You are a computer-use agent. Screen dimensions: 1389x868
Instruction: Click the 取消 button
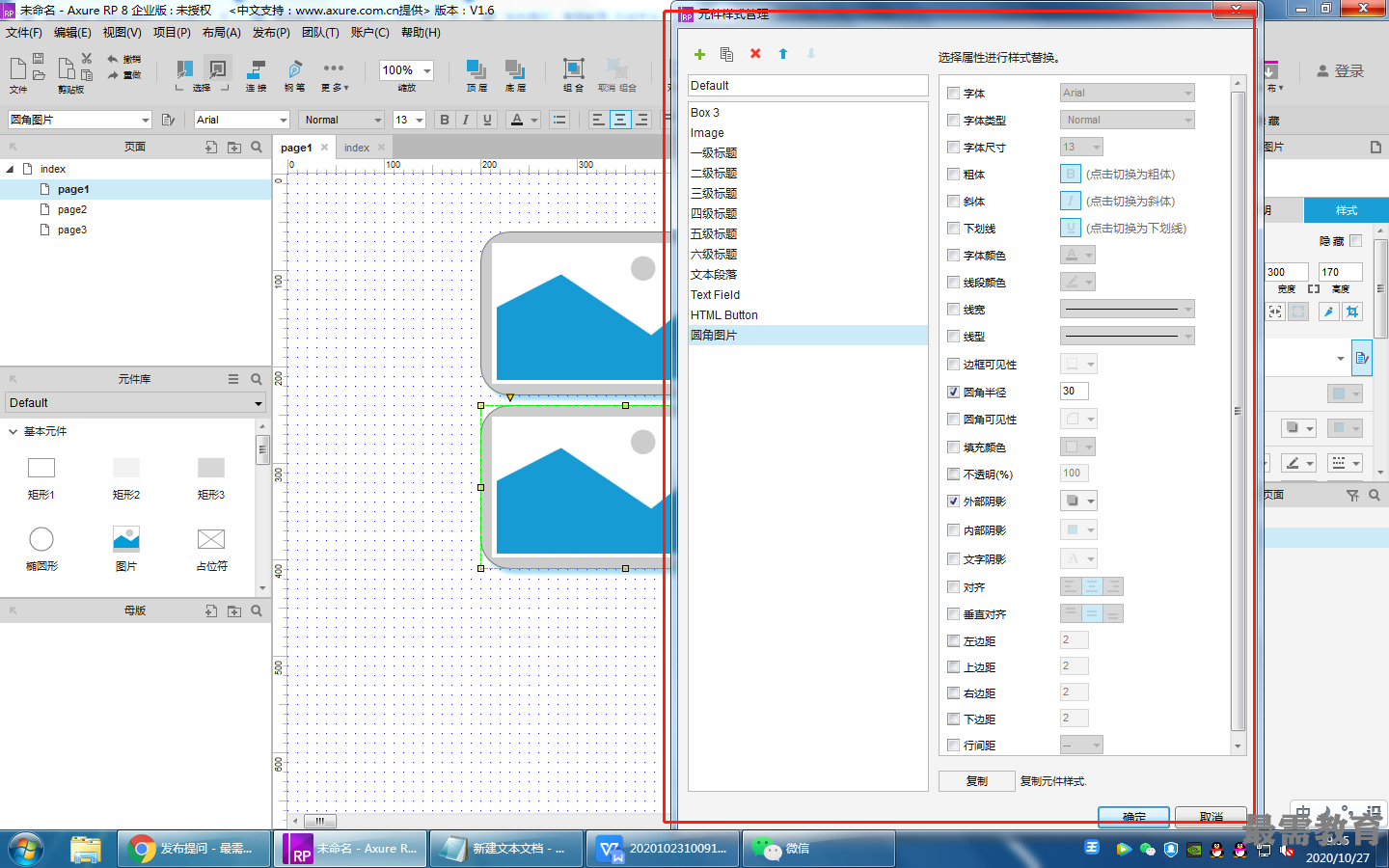1212,817
